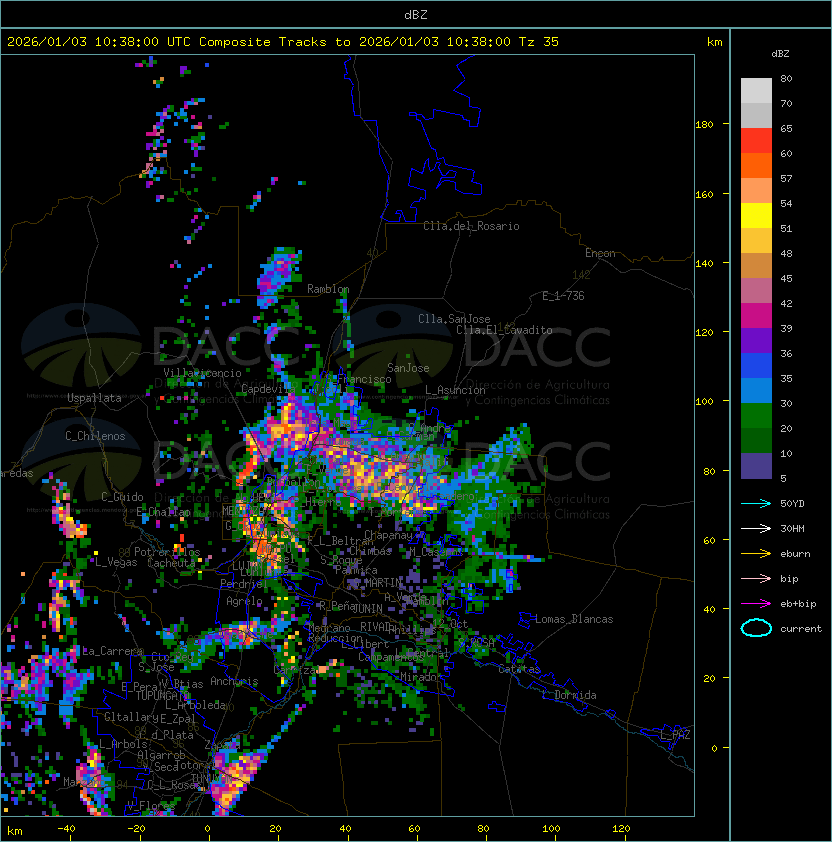The image size is (832, 842).
Task: Click the 42 dBZ magenta color swatch
Action: pyautogui.click(x=756, y=315)
